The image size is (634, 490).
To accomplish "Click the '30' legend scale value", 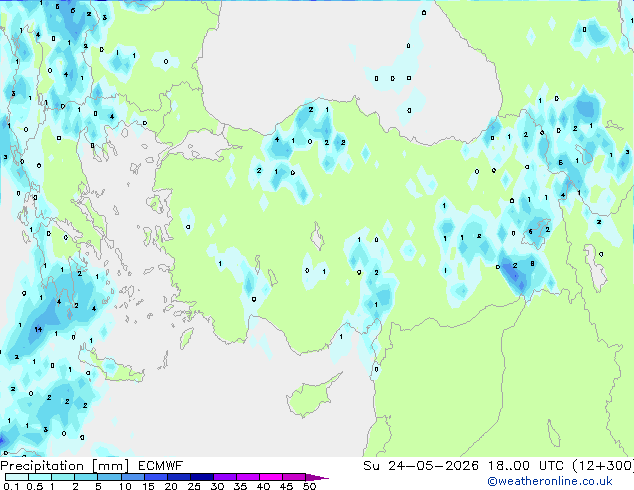I will pyautogui.click(x=217, y=486).
